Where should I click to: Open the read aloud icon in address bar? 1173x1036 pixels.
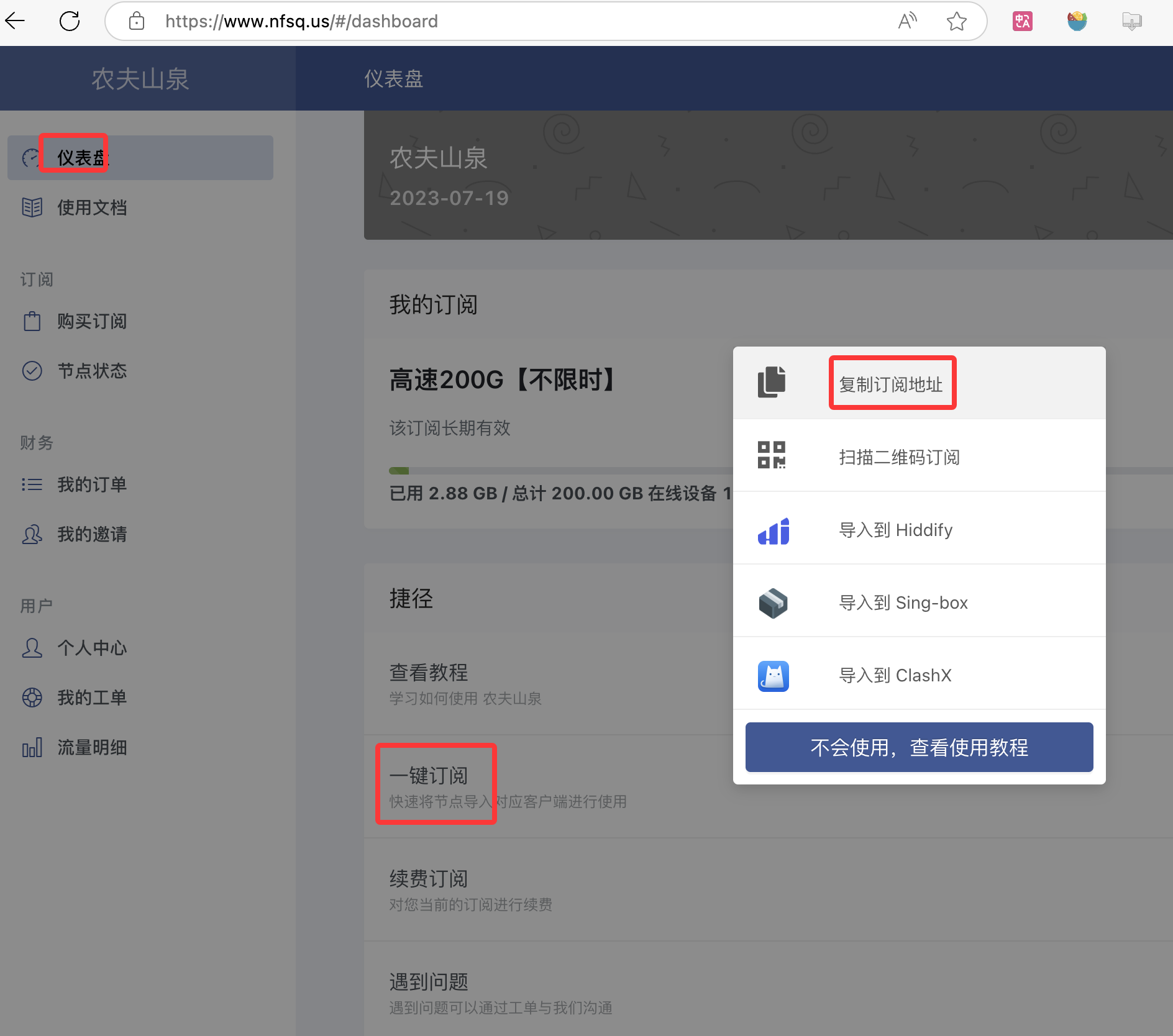point(907,22)
